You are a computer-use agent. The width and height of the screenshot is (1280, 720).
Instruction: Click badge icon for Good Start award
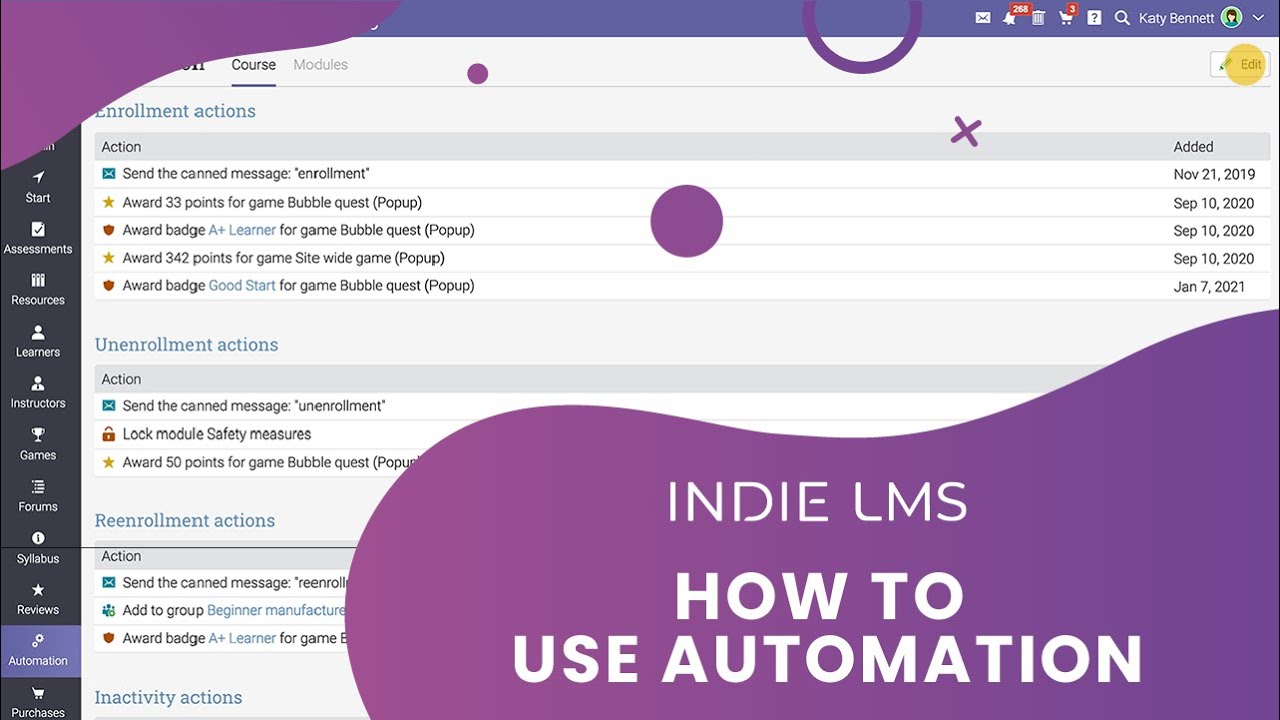[x=109, y=286]
